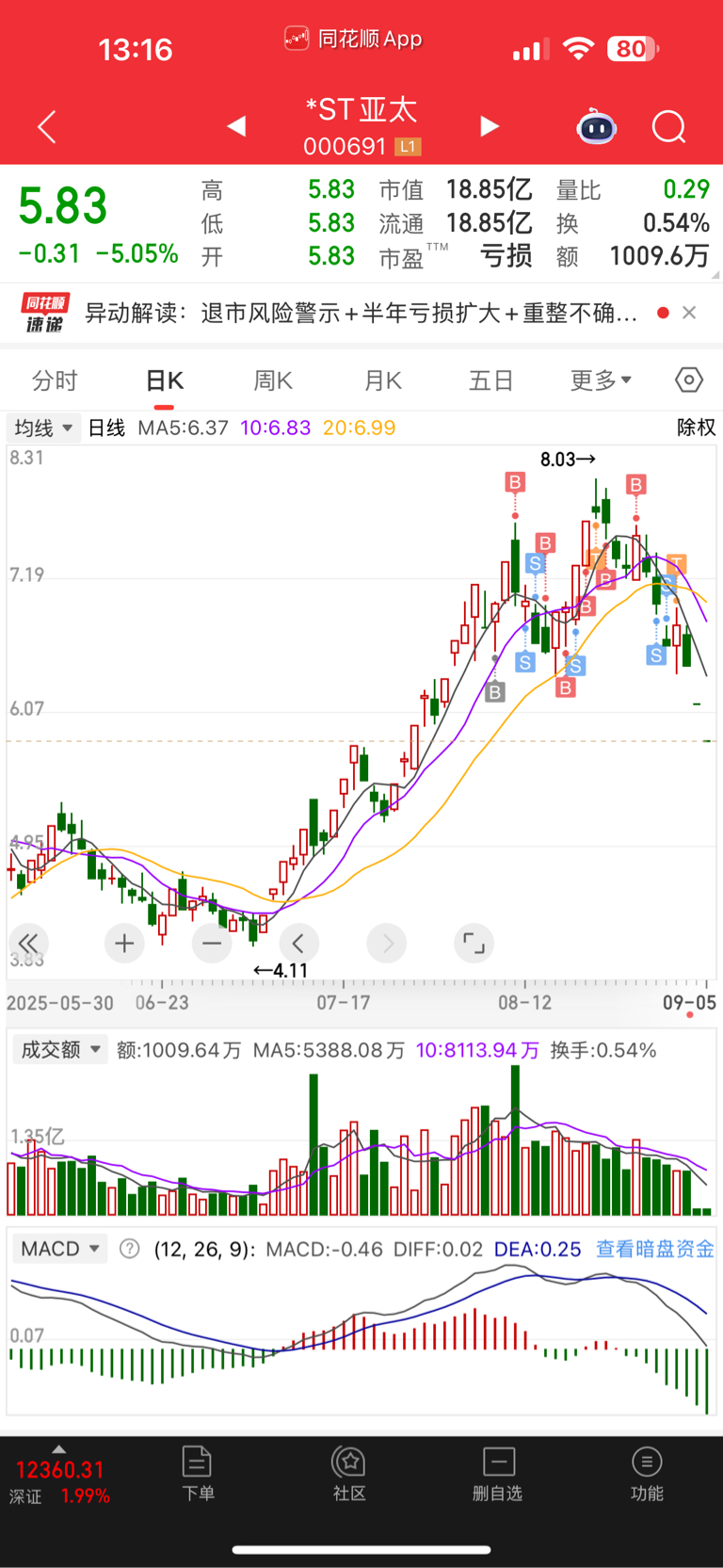The height and width of the screenshot is (1568, 723).
Task: Switch to 周K tab
Action: (273, 380)
